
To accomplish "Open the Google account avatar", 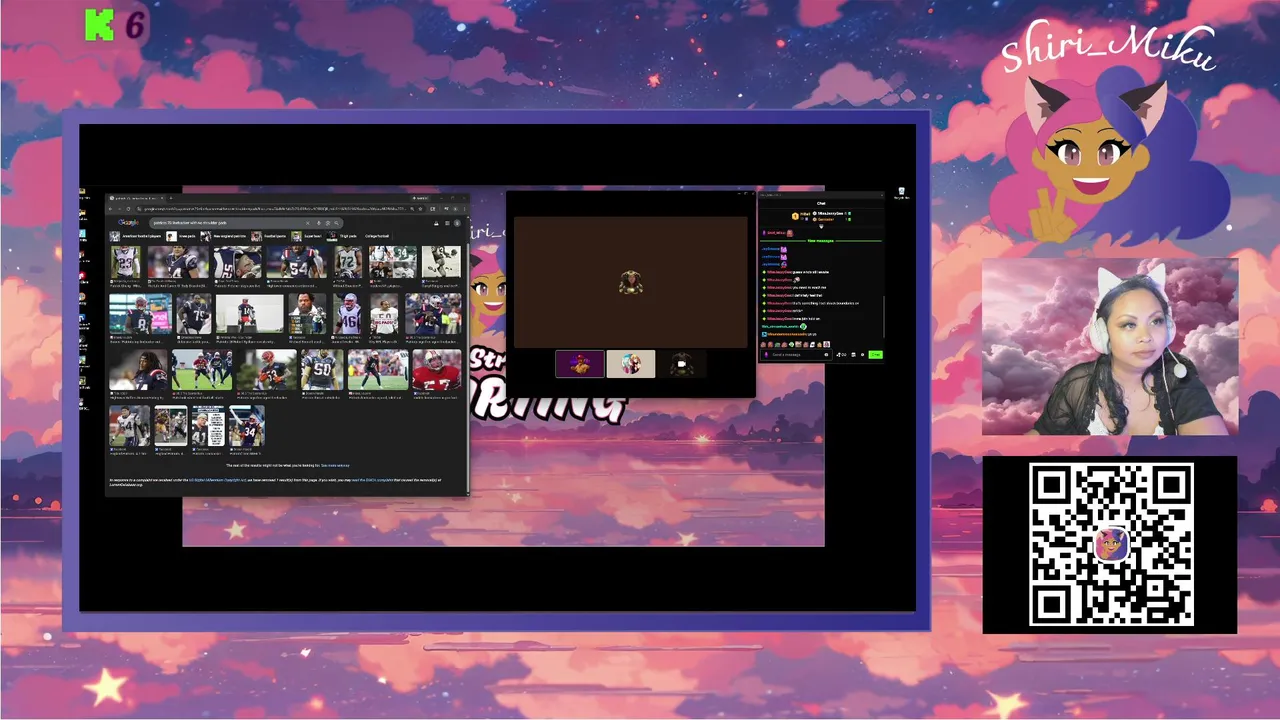I will point(457,223).
